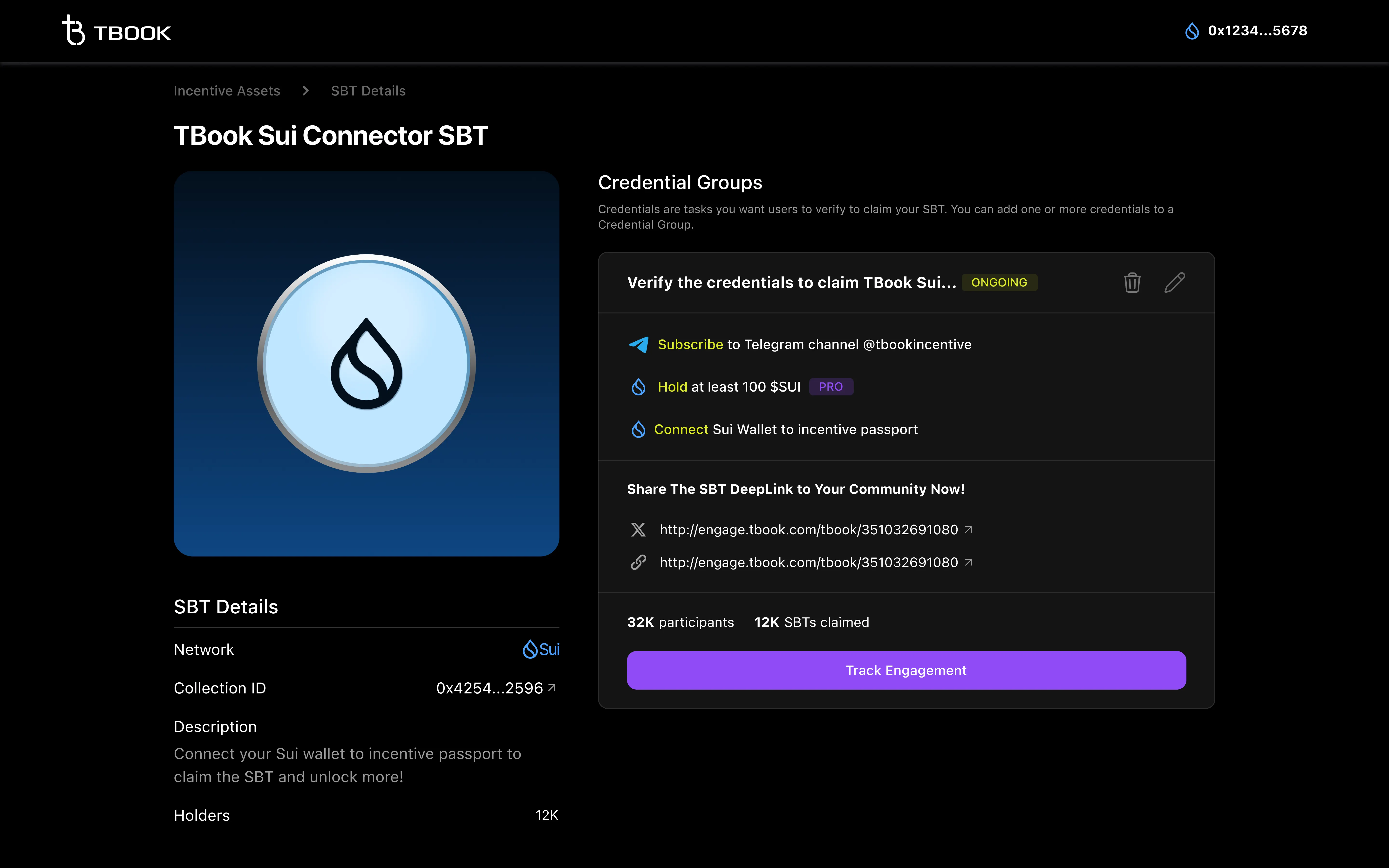This screenshot has height=868, width=1389.
Task: Select SBT Details breadcrumb item
Action: click(368, 91)
